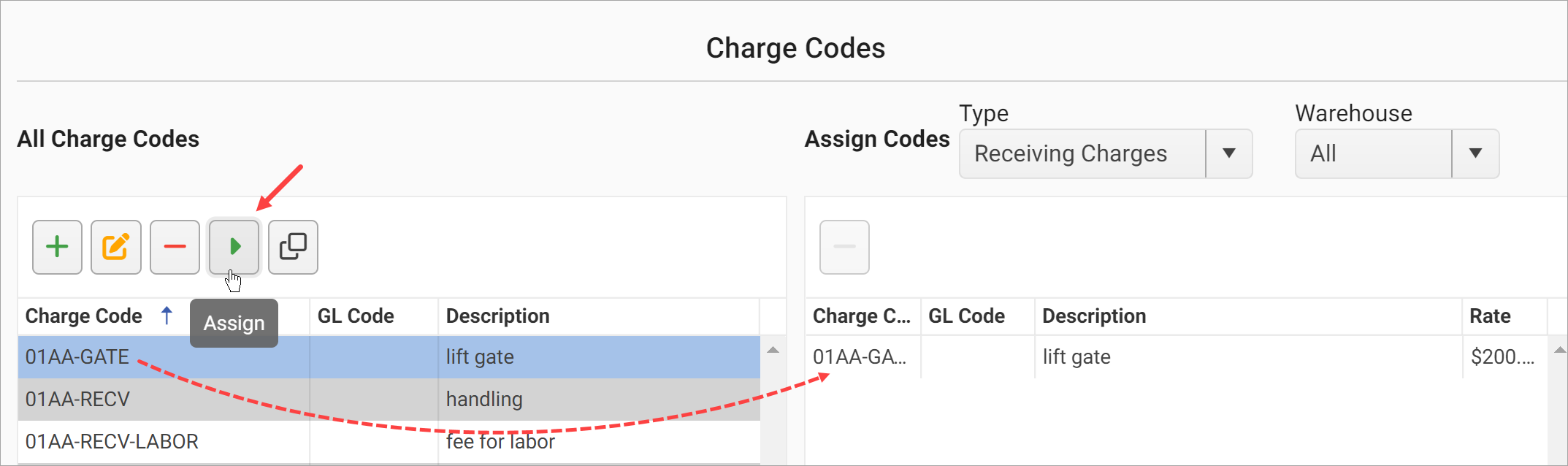This screenshot has width=1568, height=466.
Task: Click the GL Code header in the assigned table
Action: [965, 316]
